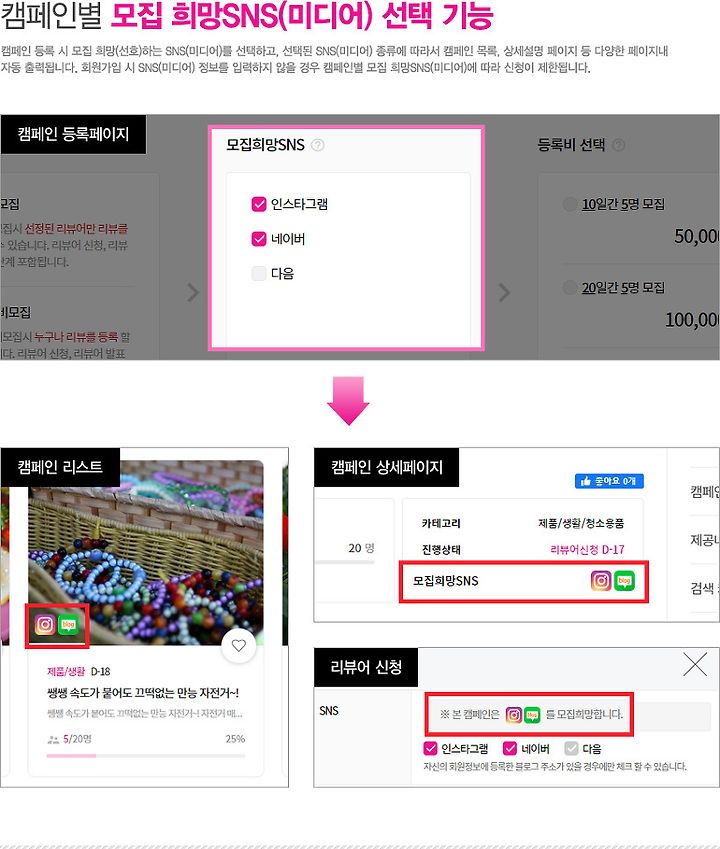The width and height of the screenshot is (720, 849).
Task: Open the 쌩쌩 속도가 붙어도 campaign title
Action: (x=143, y=693)
